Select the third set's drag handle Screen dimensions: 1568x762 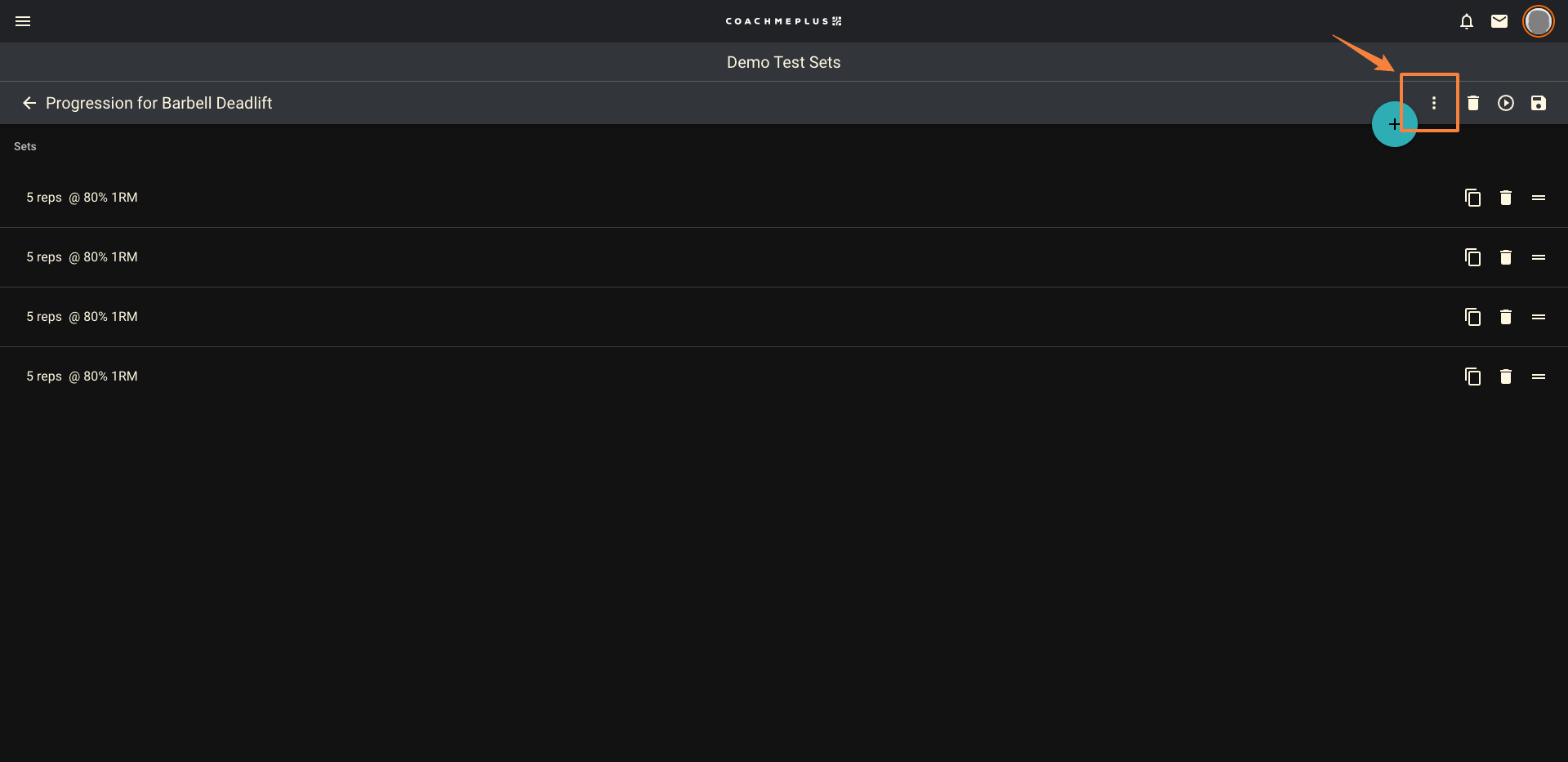click(x=1539, y=317)
